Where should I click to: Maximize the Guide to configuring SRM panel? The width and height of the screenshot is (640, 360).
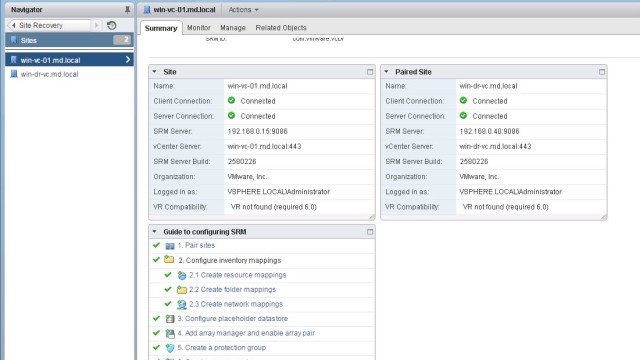click(370, 232)
